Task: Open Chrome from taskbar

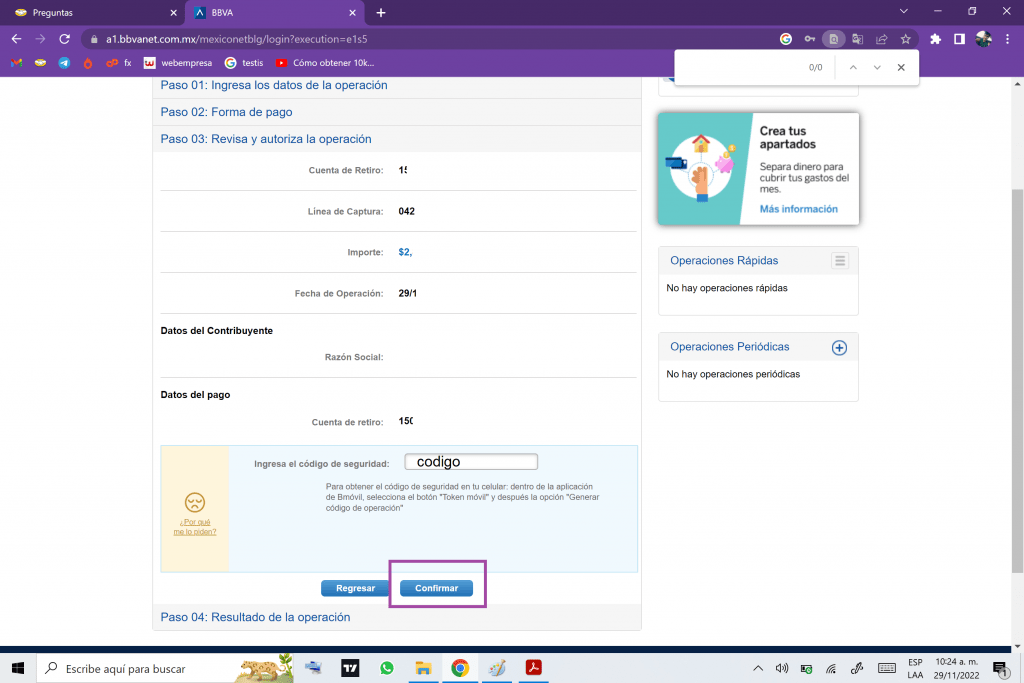Action: tap(460, 668)
